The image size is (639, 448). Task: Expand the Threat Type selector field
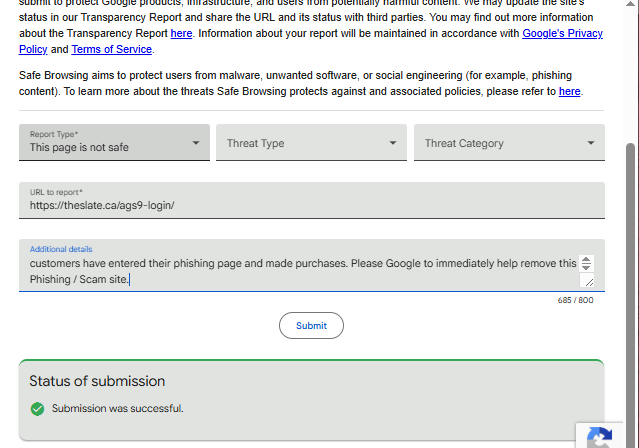300,143
